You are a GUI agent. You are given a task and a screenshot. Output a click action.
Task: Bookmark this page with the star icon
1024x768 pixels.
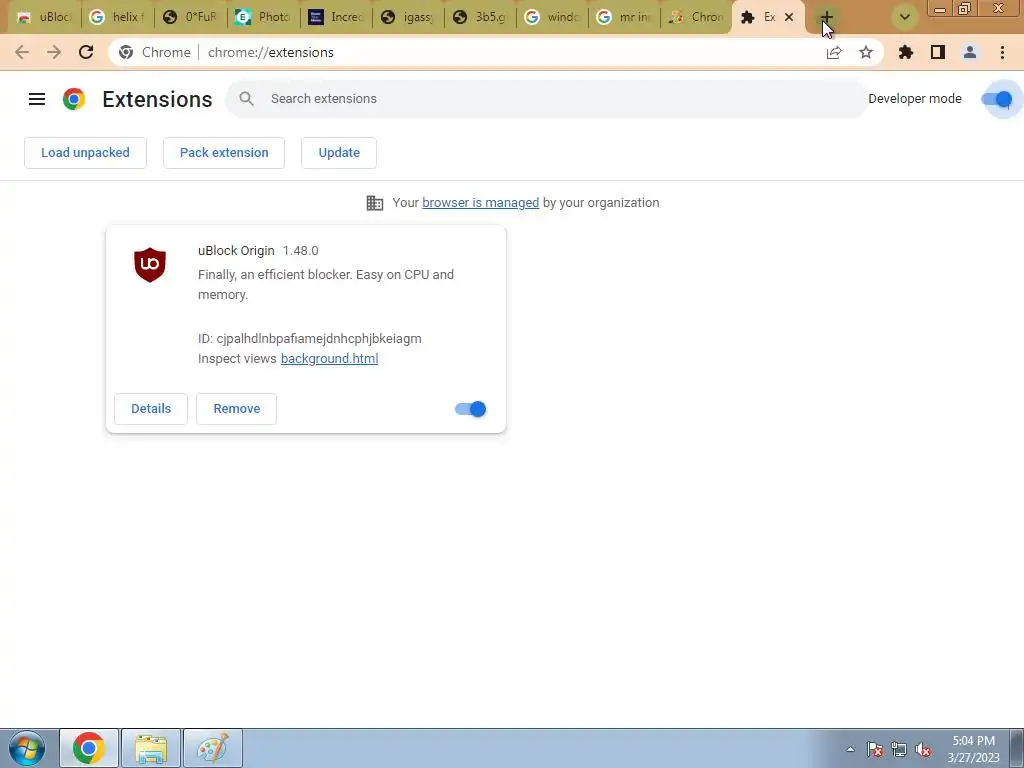[x=866, y=52]
